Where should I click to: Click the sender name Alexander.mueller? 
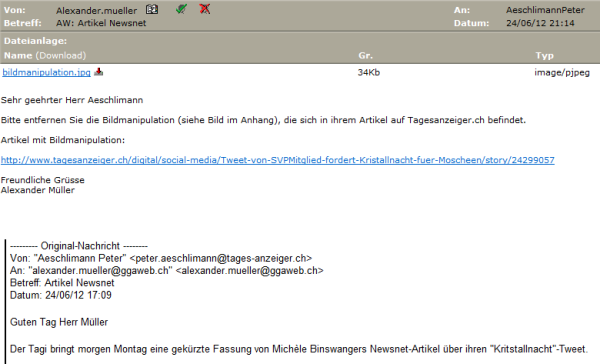pos(96,11)
